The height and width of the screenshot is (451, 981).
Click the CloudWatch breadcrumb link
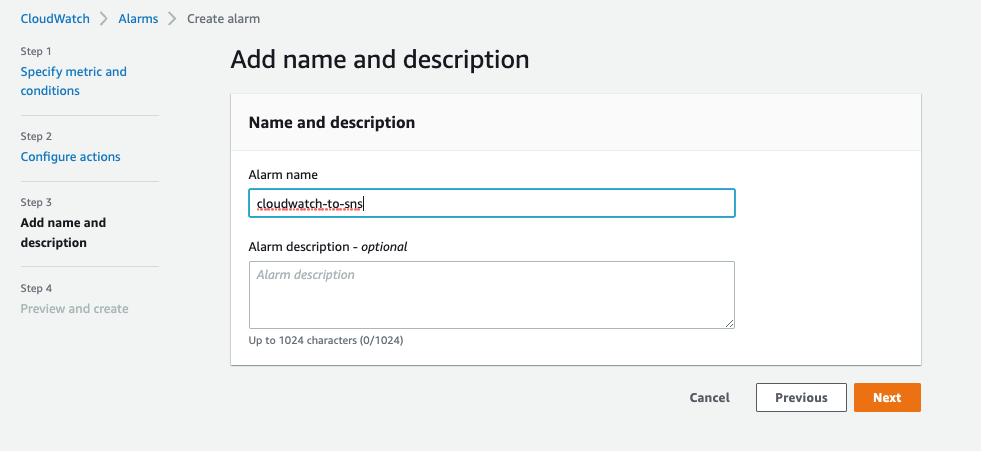click(55, 19)
